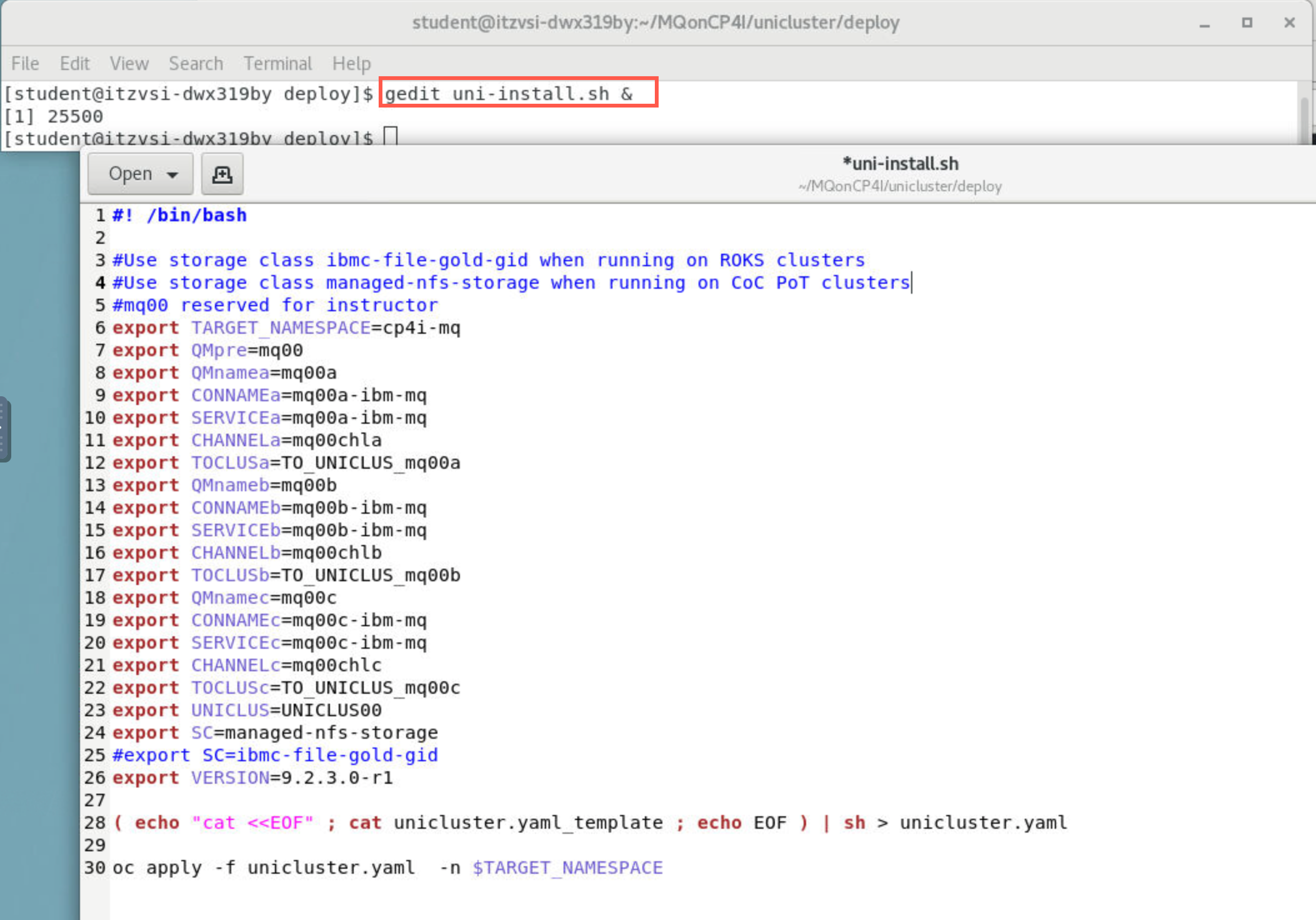
Task: Click the VERSION=9.2.3.0-r1 line
Action: click(252, 777)
